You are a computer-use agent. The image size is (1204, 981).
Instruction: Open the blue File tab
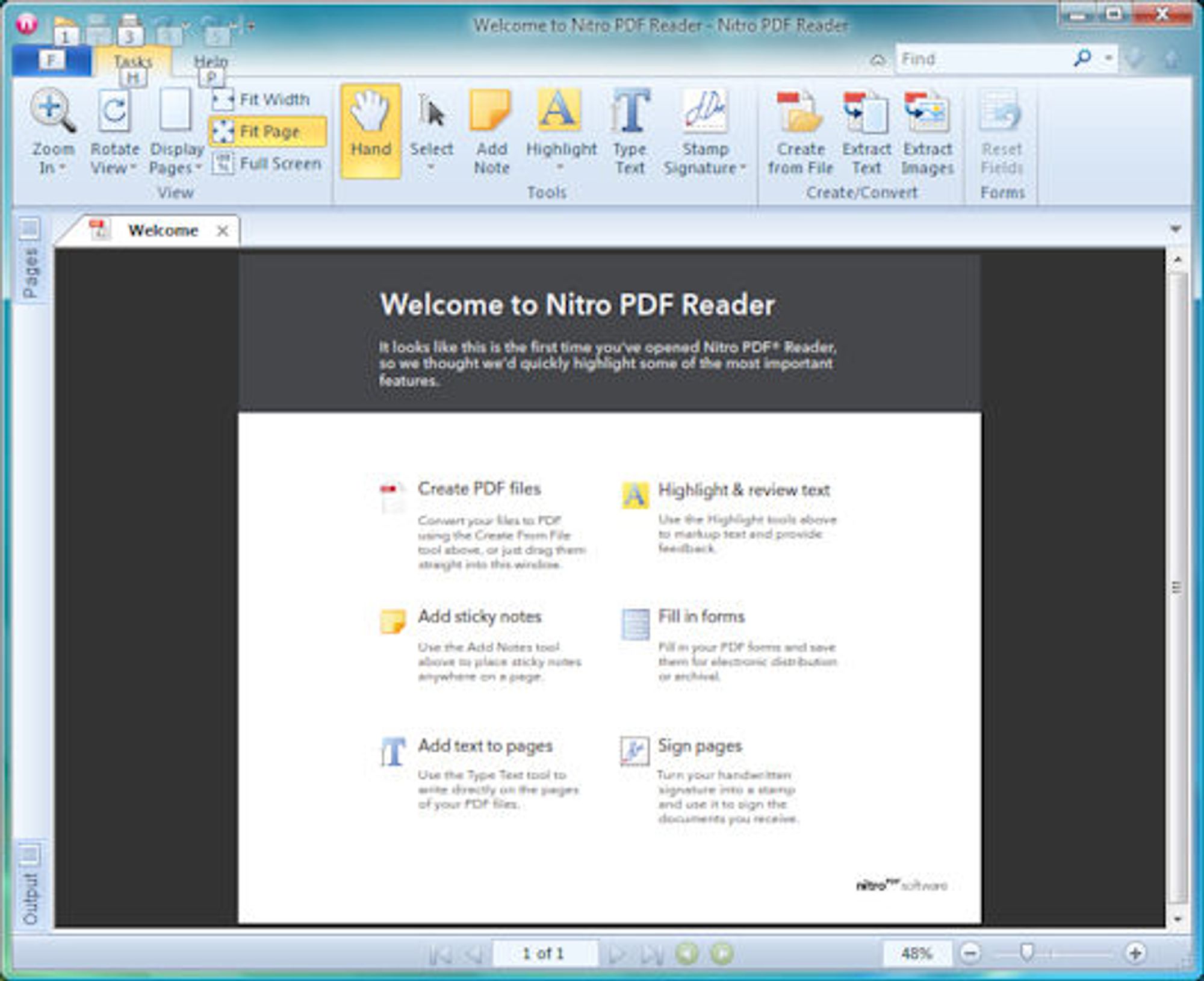coord(52,60)
